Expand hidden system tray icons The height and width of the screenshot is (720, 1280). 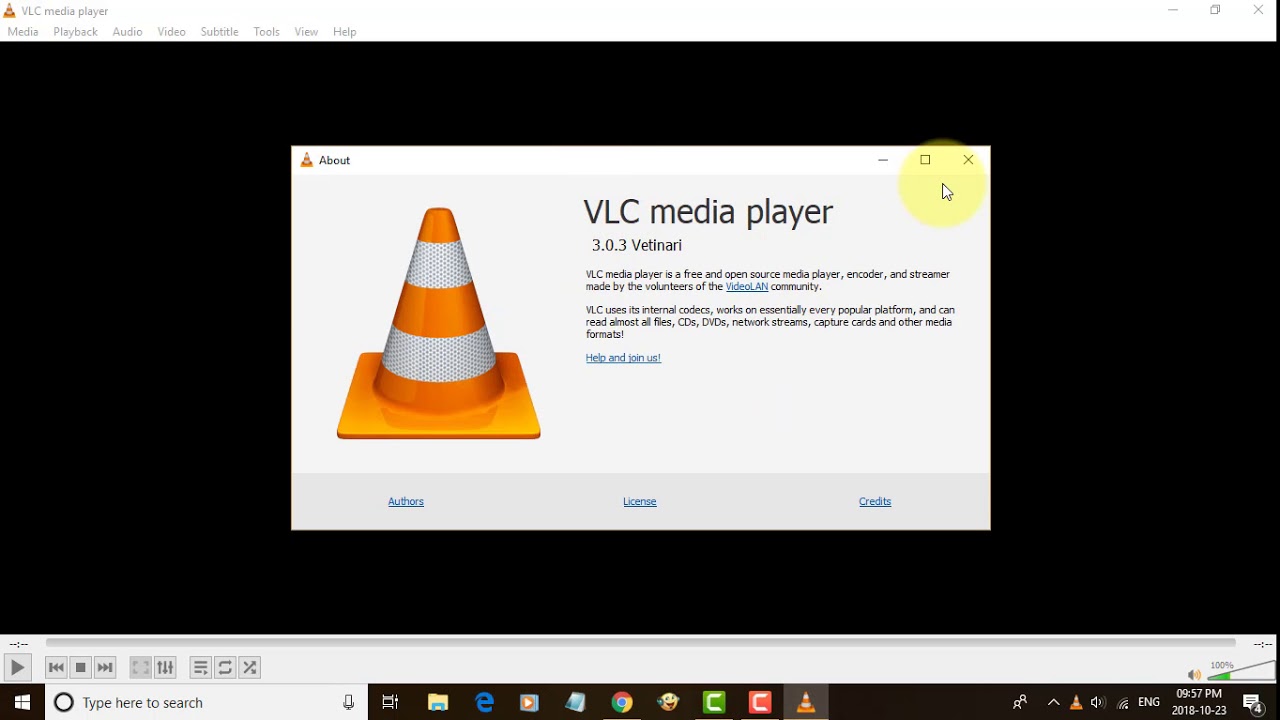(1053, 703)
